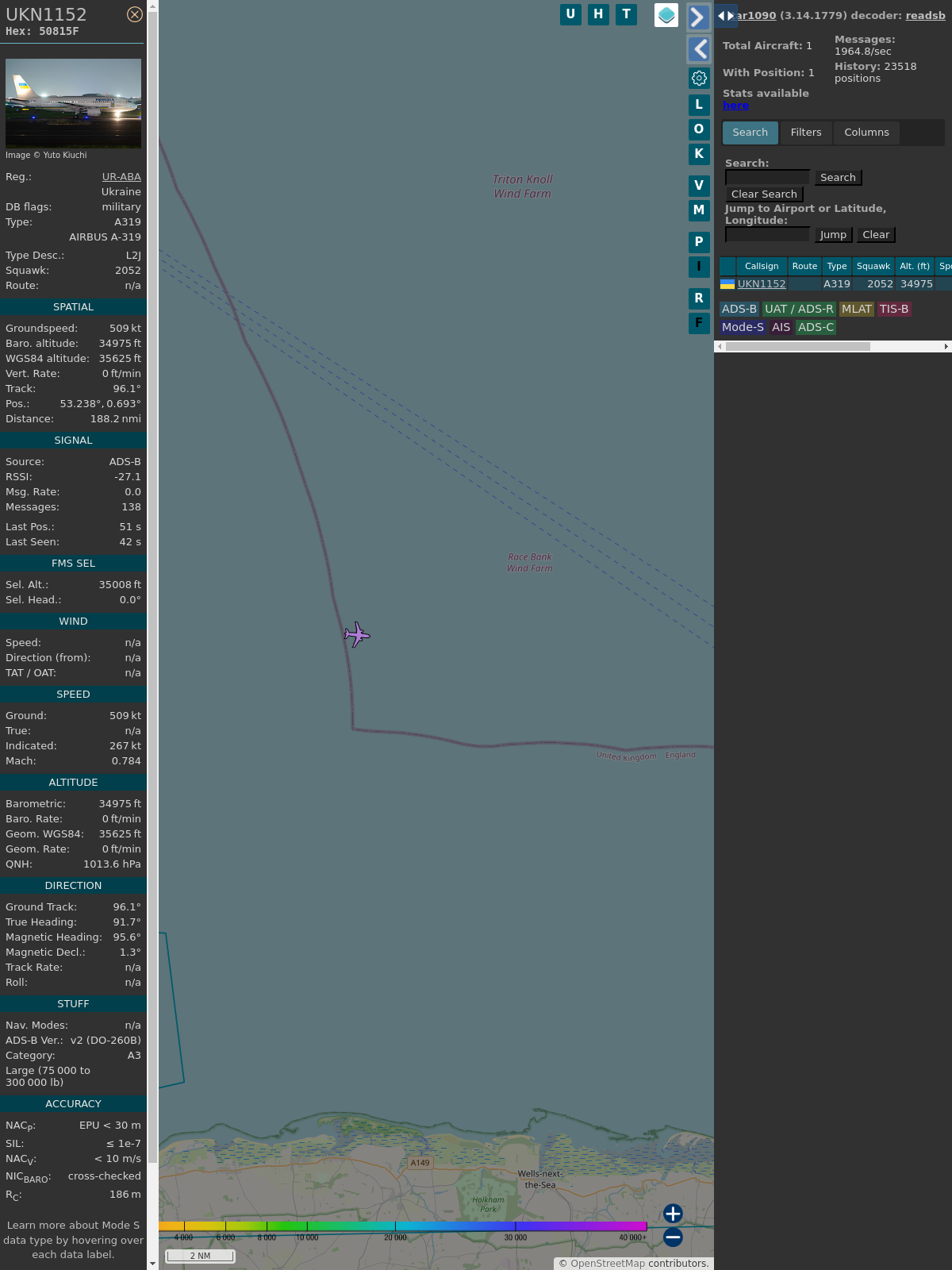Click the aircraft photo thumbnail
The height and width of the screenshot is (1270, 952).
point(73,103)
